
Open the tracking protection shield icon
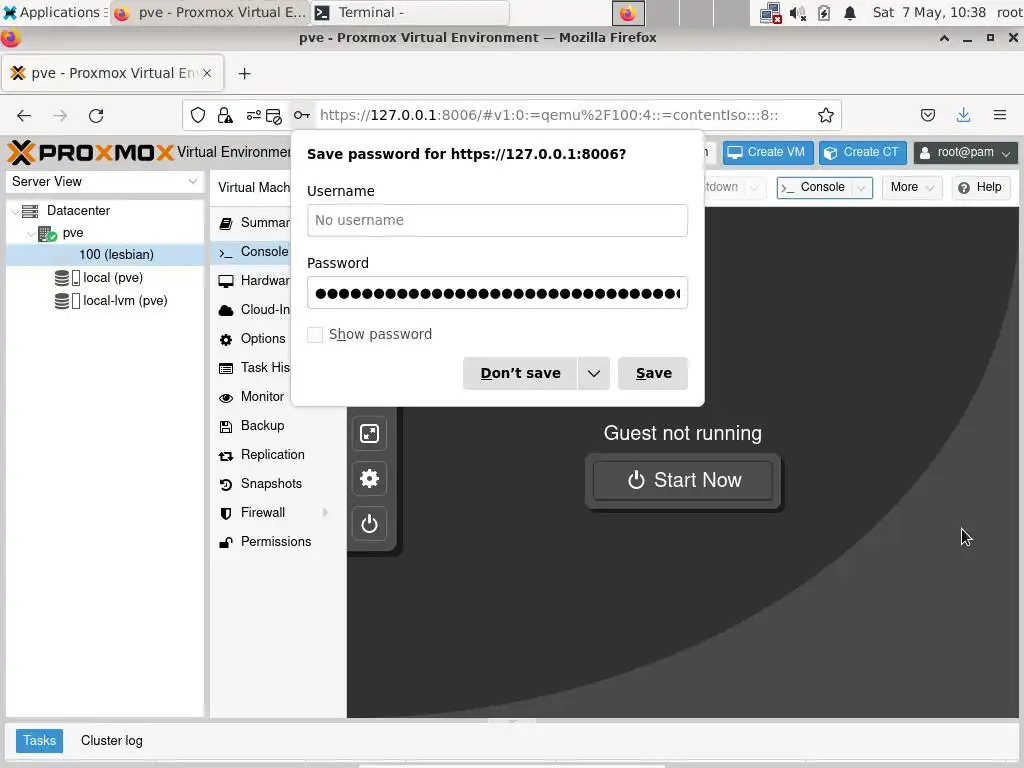click(198, 116)
